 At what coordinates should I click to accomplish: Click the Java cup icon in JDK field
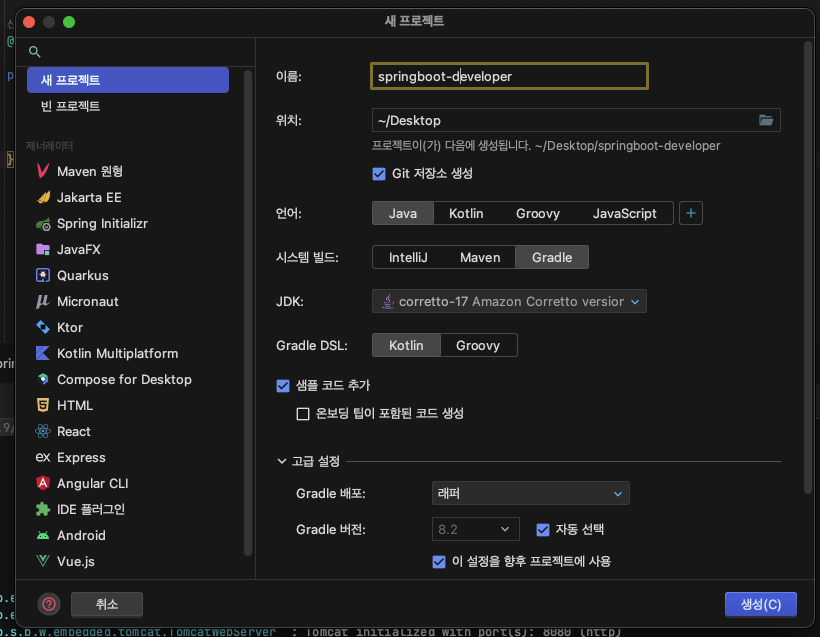[388, 301]
